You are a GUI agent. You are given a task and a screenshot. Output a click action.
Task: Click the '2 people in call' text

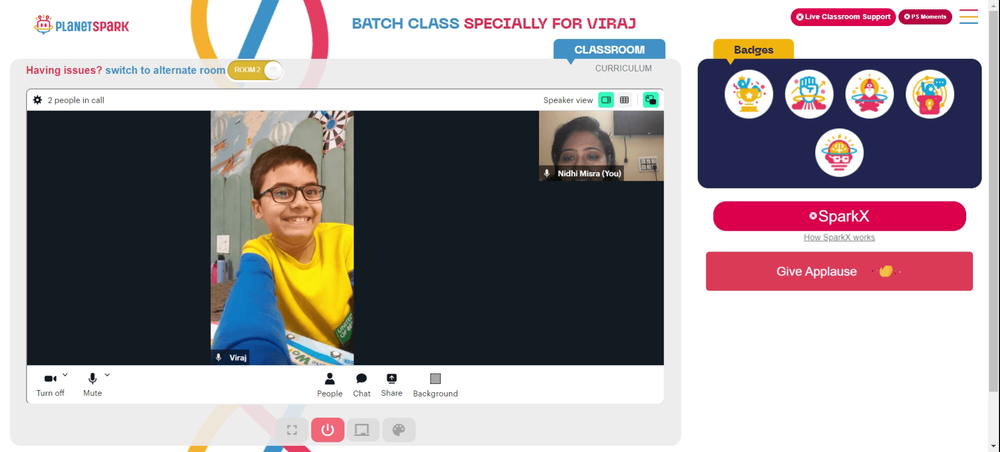click(x=76, y=100)
